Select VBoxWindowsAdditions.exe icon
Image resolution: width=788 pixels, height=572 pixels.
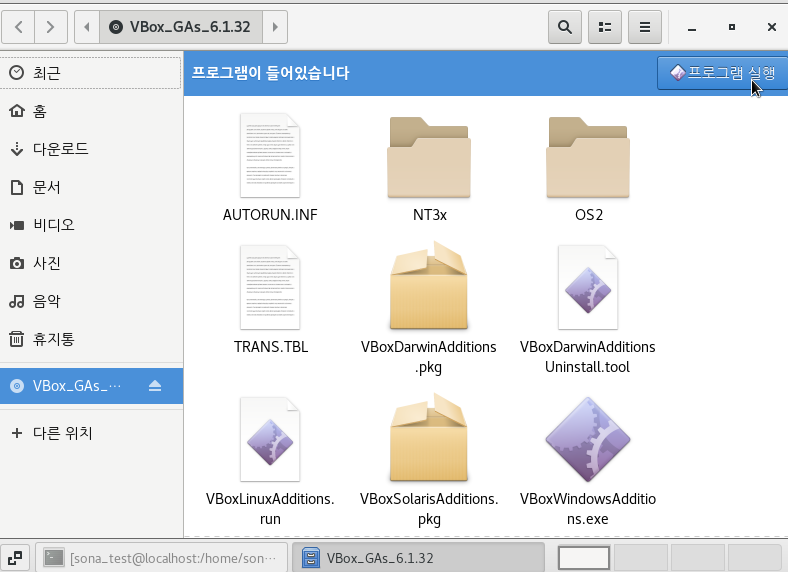coord(588,439)
